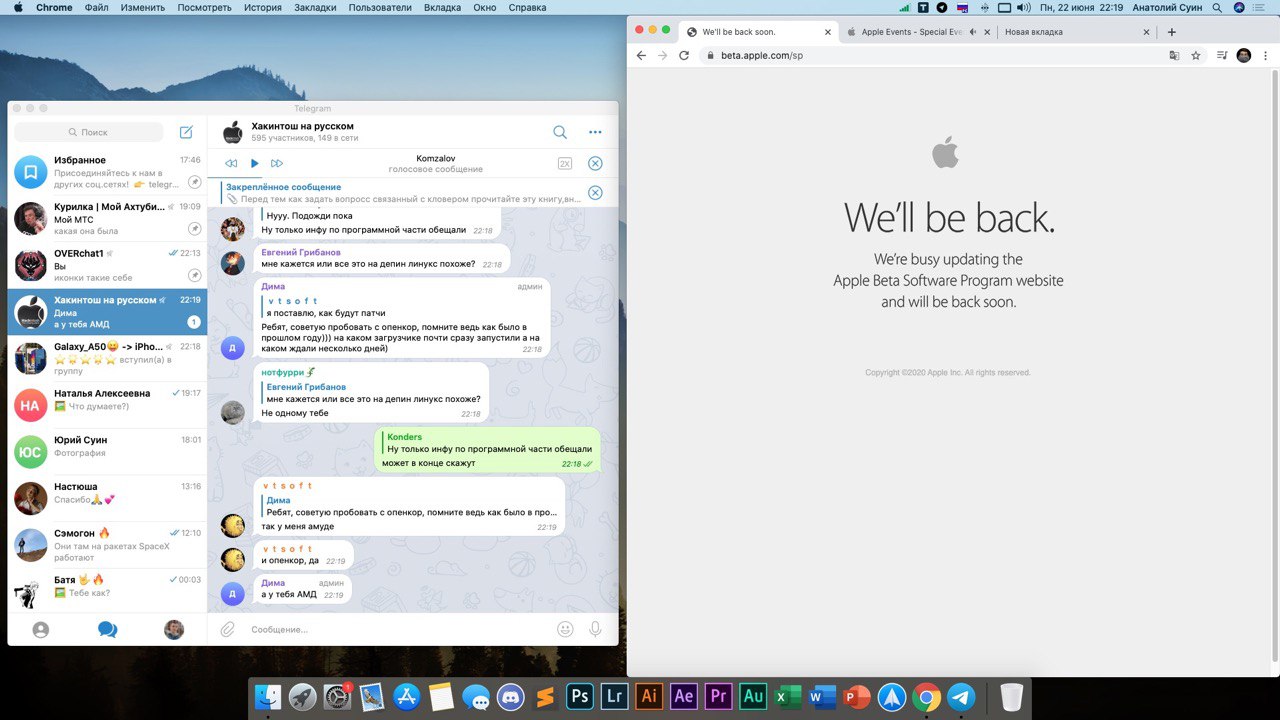Image resolution: width=1280 pixels, height=720 pixels.
Task: Reload the beta.apple.com page
Action: click(684, 56)
